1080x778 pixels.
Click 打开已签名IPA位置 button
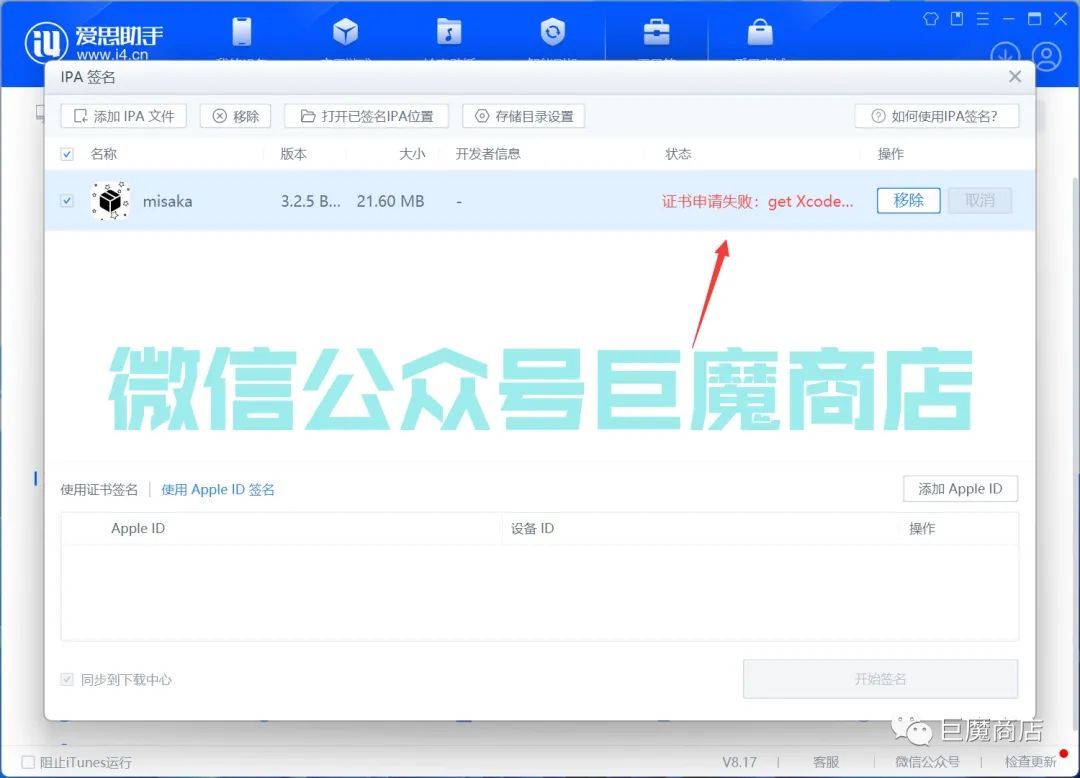tap(366, 116)
